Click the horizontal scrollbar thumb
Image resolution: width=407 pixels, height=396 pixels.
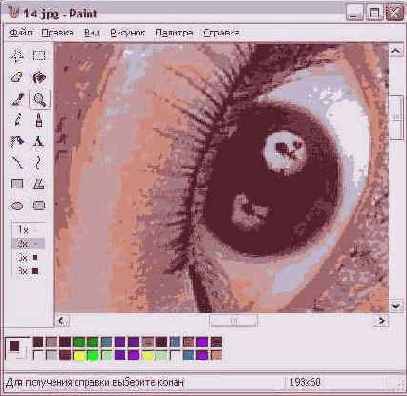click(233, 321)
